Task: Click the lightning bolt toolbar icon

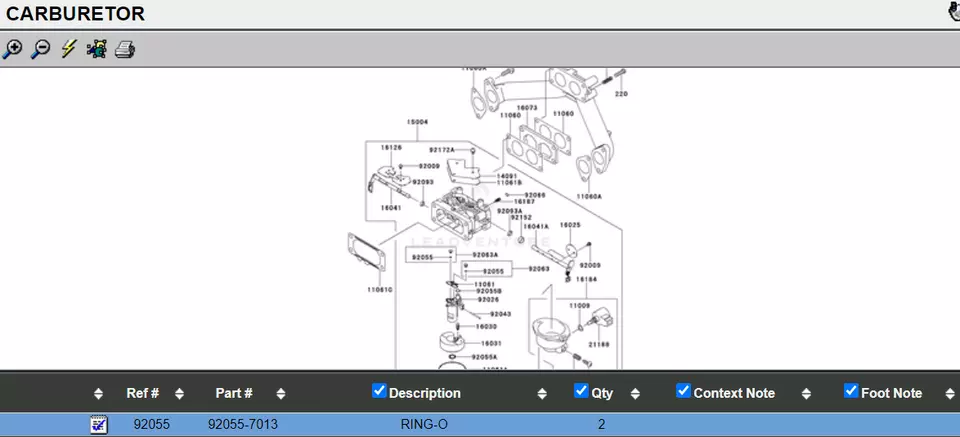Action: pyautogui.click(x=68, y=49)
